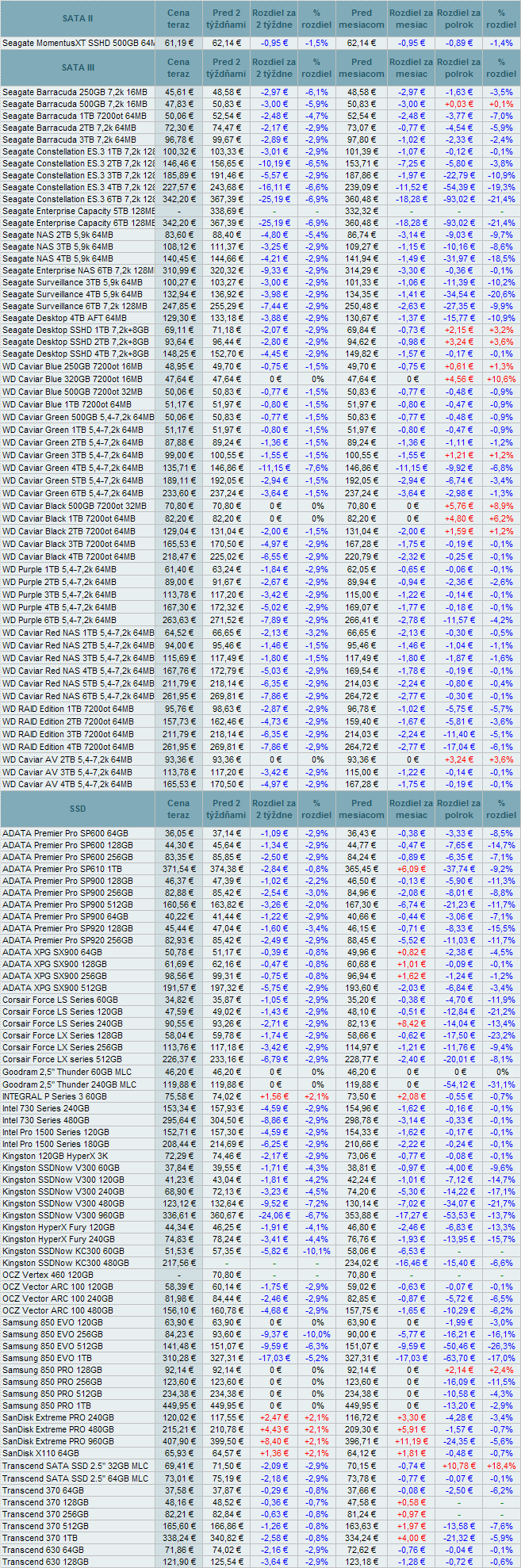The height and width of the screenshot is (1568, 521).
Task: Select Pred 2 týždňami header in SATA II section
Action: tap(226, 18)
